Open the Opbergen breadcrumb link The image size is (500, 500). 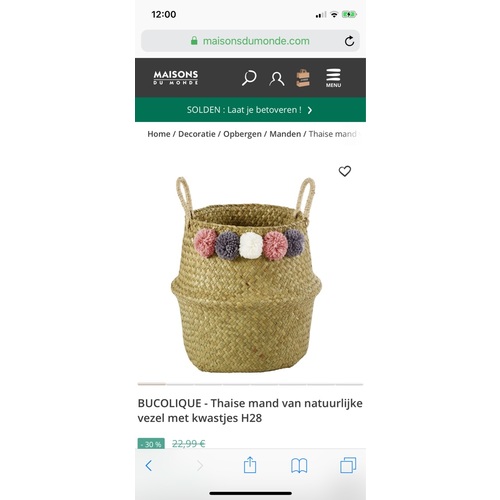tap(242, 134)
